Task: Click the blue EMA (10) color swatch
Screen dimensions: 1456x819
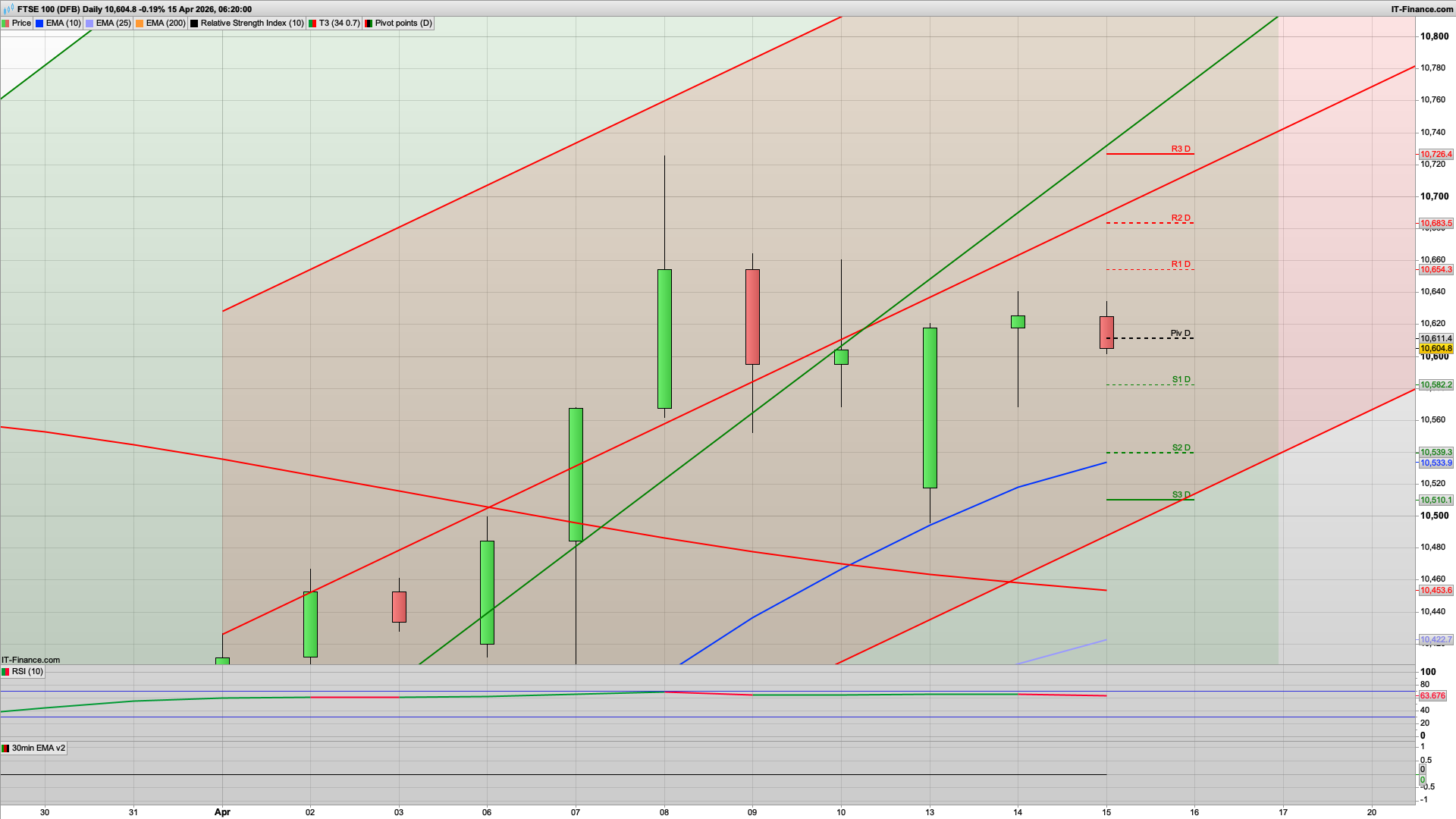Action: coord(38,23)
